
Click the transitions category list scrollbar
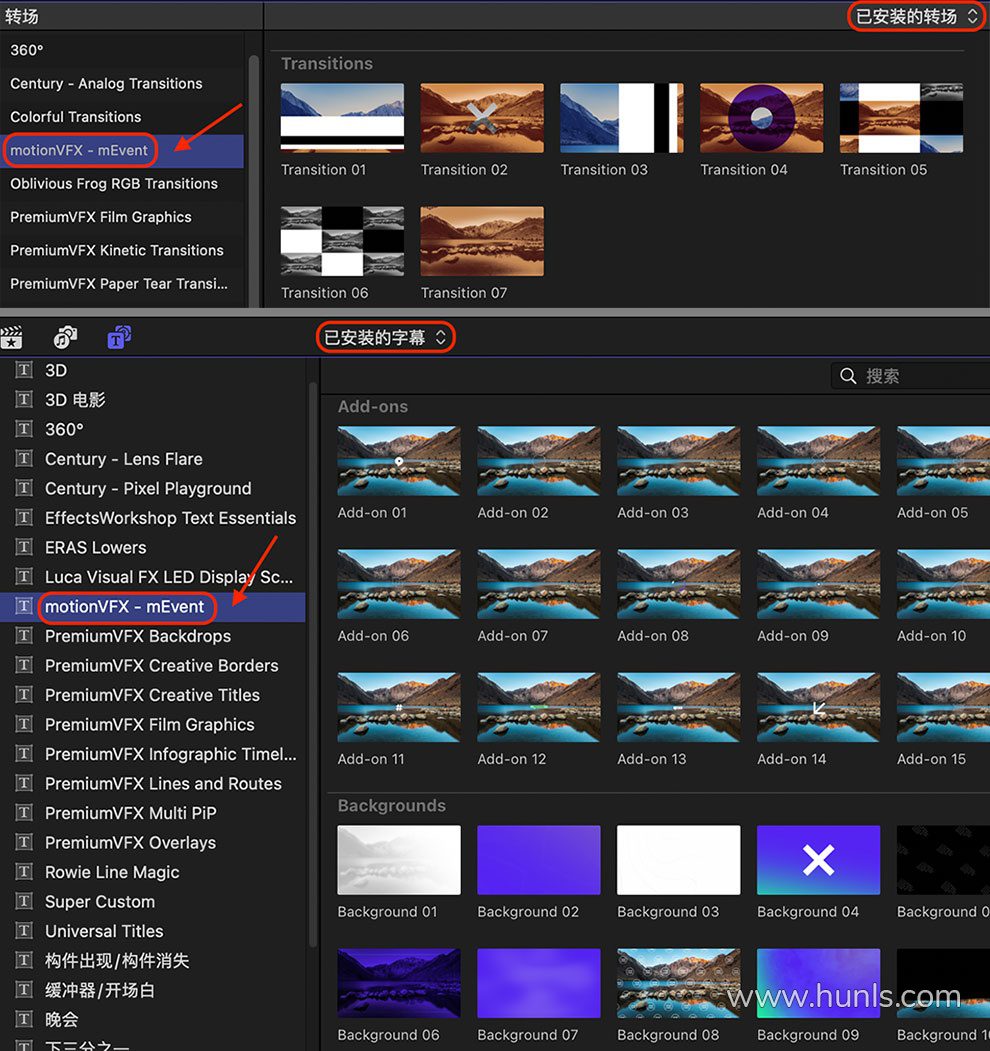[253, 181]
